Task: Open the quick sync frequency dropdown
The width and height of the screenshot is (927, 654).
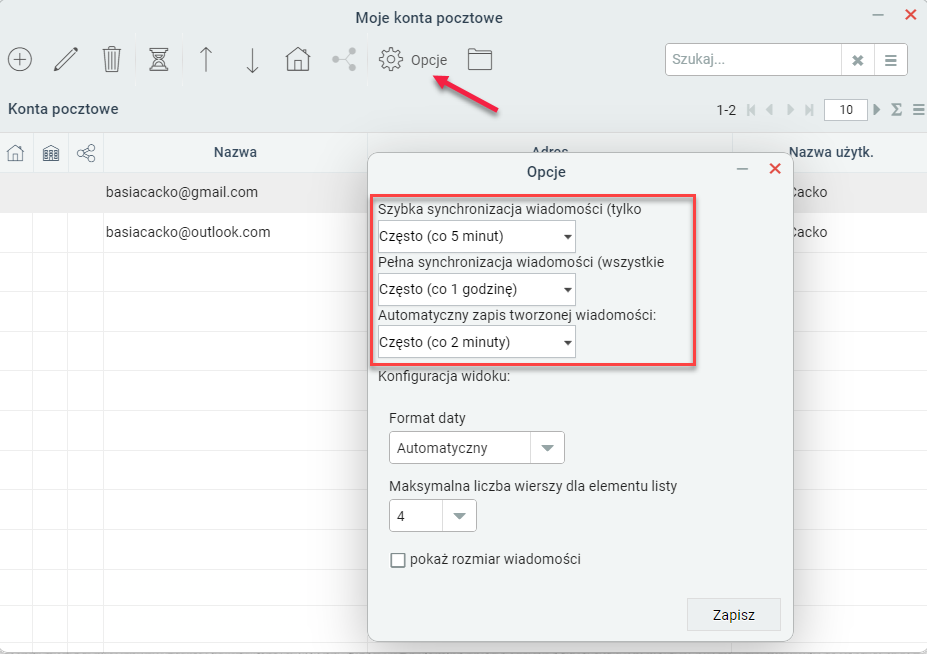Action: coord(477,237)
